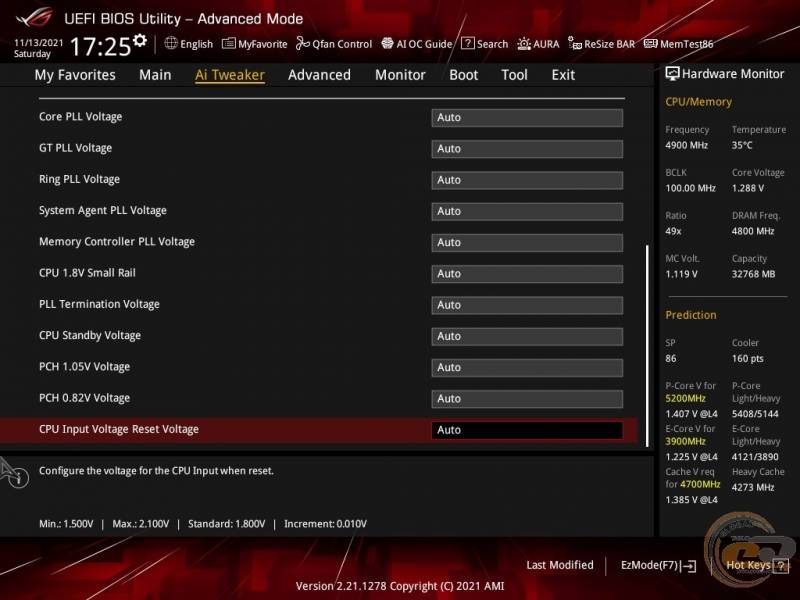Select the PCH 0.82V Voltage label
The image size is (800, 600).
coord(84,398)
